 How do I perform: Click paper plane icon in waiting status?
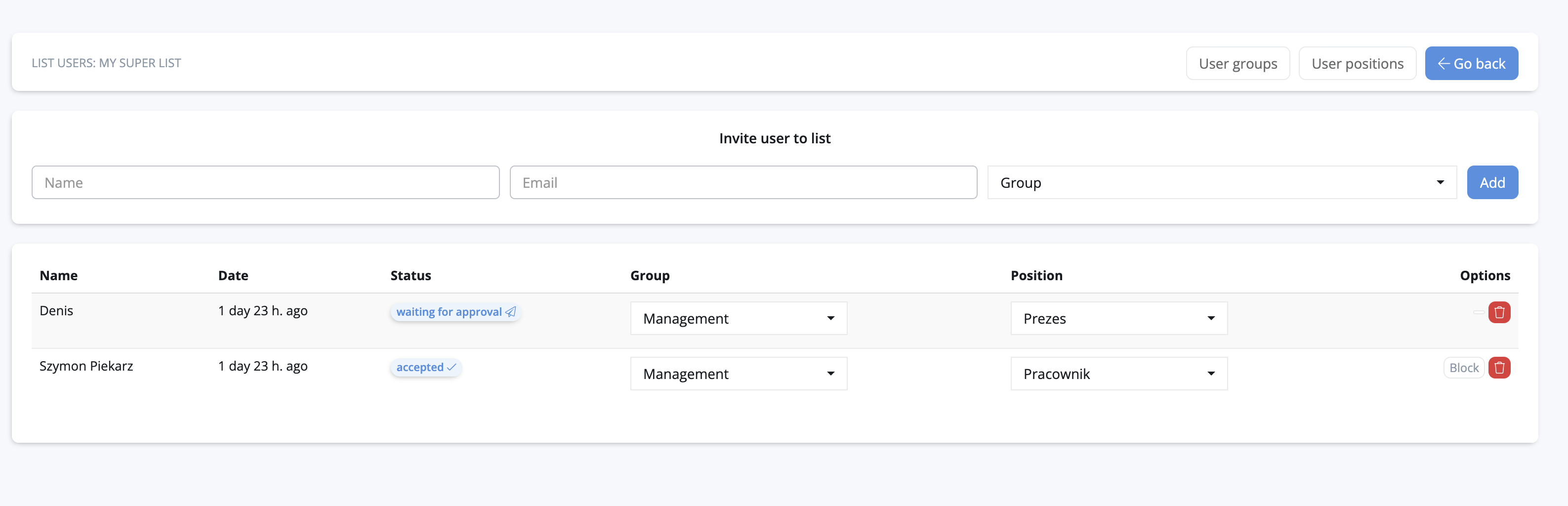pos(511,312)
